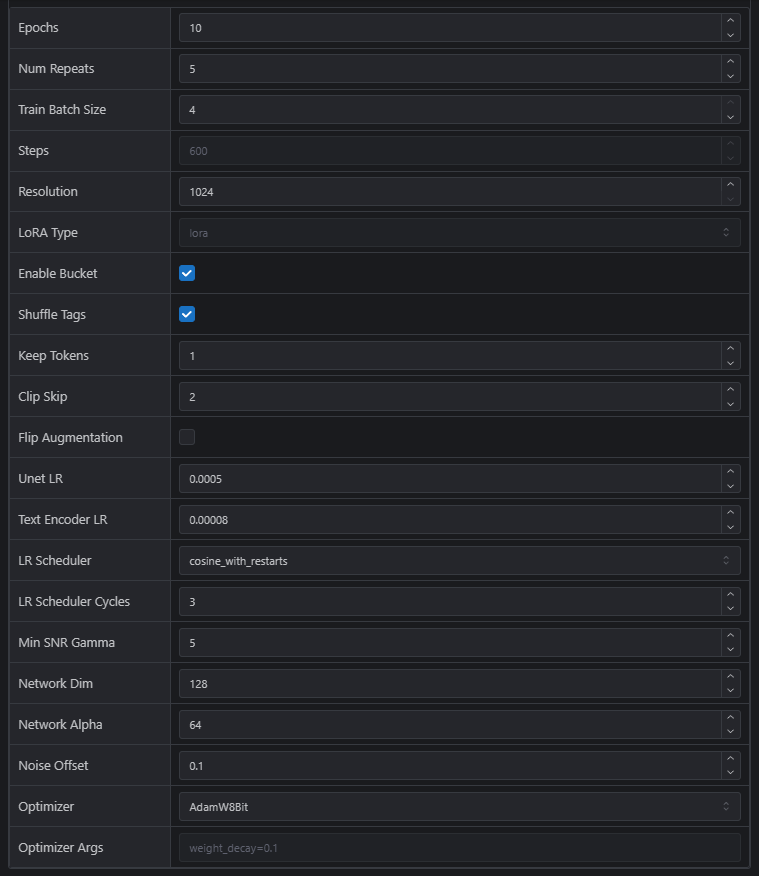This screenshot has height=876, width=759.
Task: Focus the Text Encoder LR field
Action: [x=450, y=519]
